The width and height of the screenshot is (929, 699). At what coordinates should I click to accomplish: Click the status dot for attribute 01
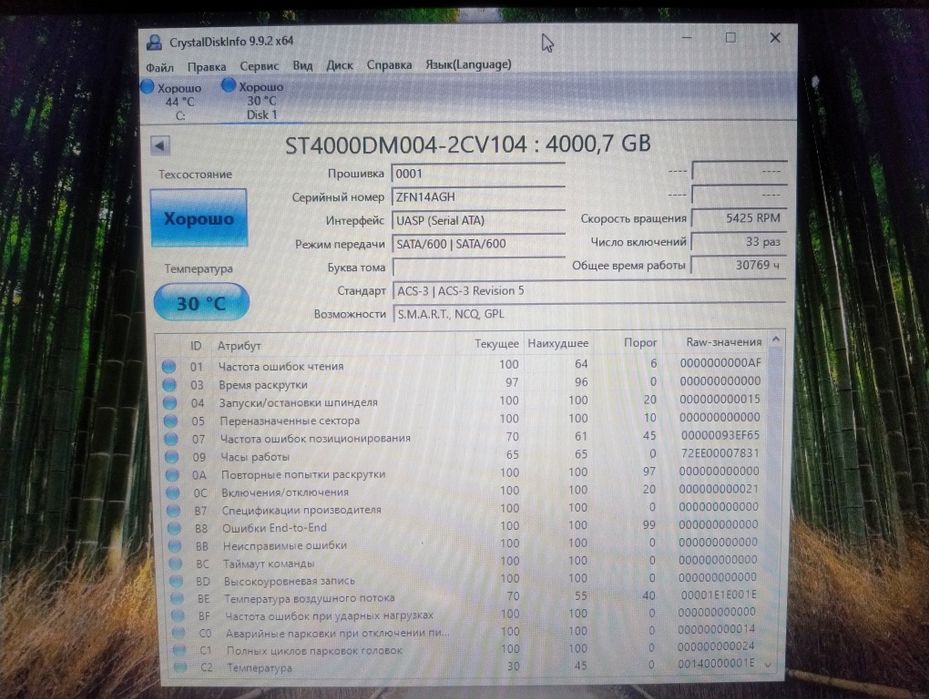[x=169, y=367]
